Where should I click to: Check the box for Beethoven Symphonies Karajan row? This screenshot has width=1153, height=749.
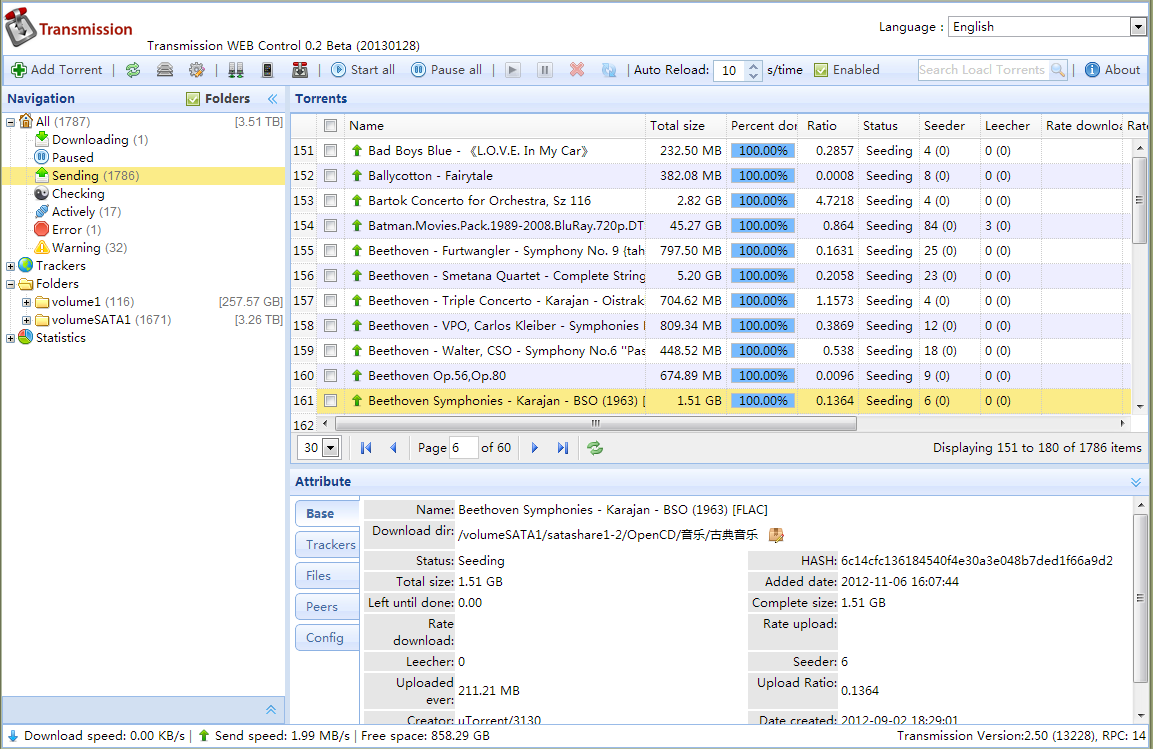coord(330,401)
